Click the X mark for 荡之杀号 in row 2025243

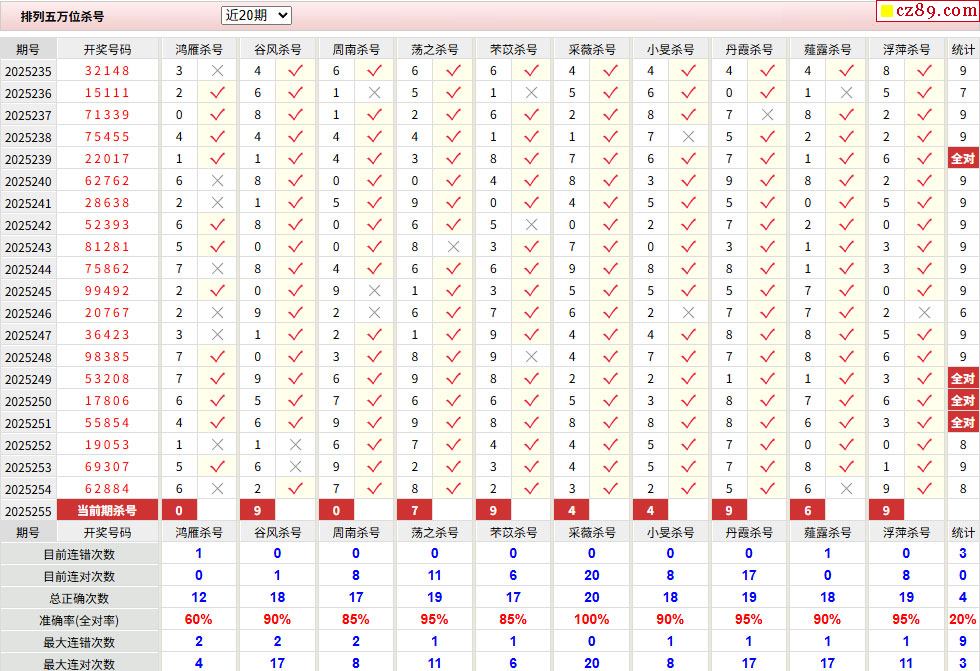coord(453,247)
